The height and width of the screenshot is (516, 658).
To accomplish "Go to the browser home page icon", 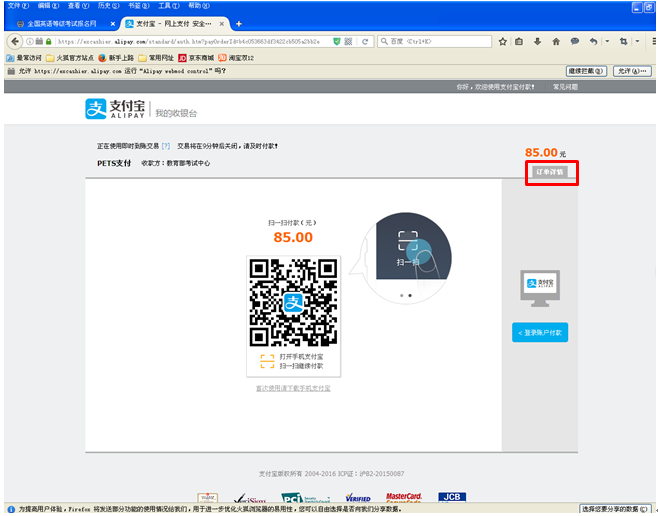I will 557,41.
